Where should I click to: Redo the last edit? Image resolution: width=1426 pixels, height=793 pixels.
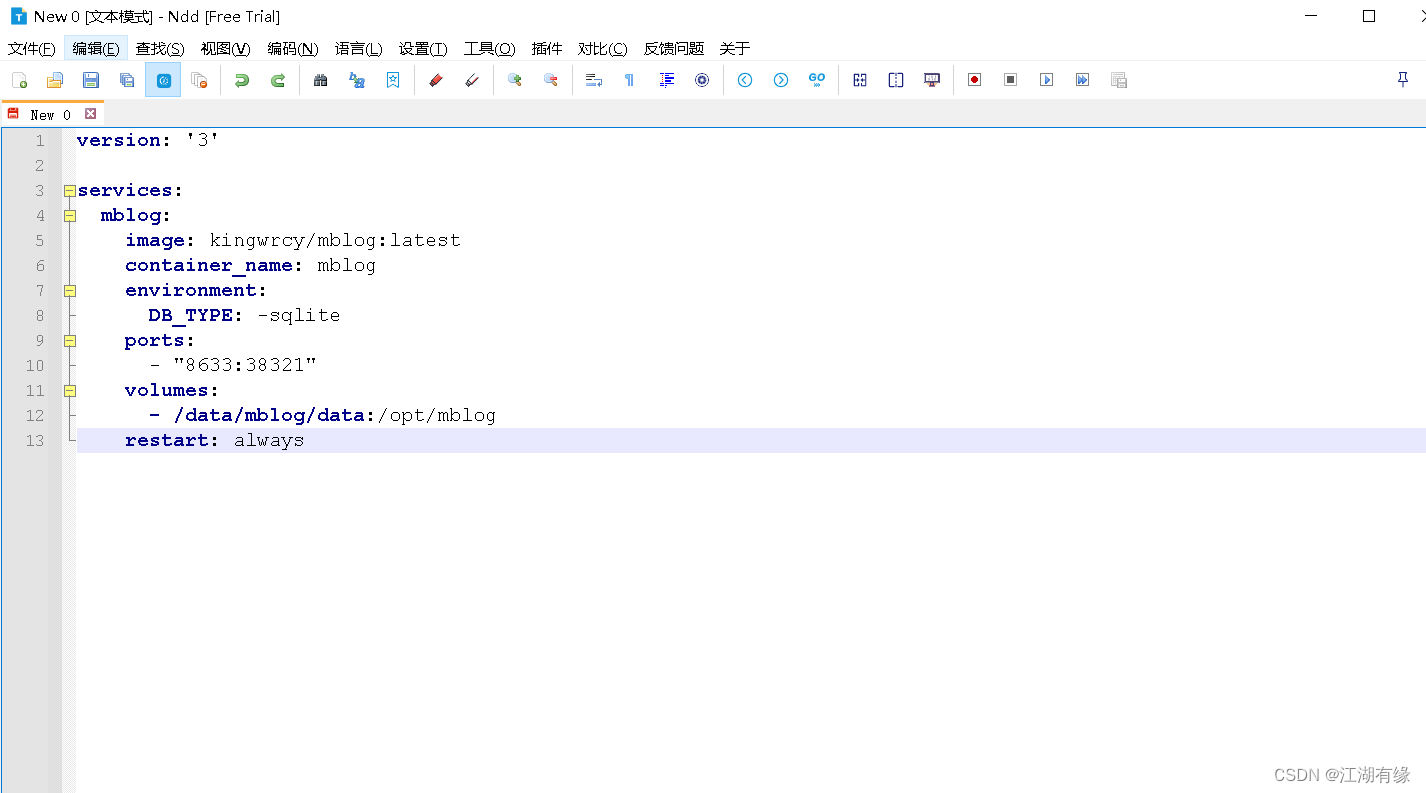point(276,80)
